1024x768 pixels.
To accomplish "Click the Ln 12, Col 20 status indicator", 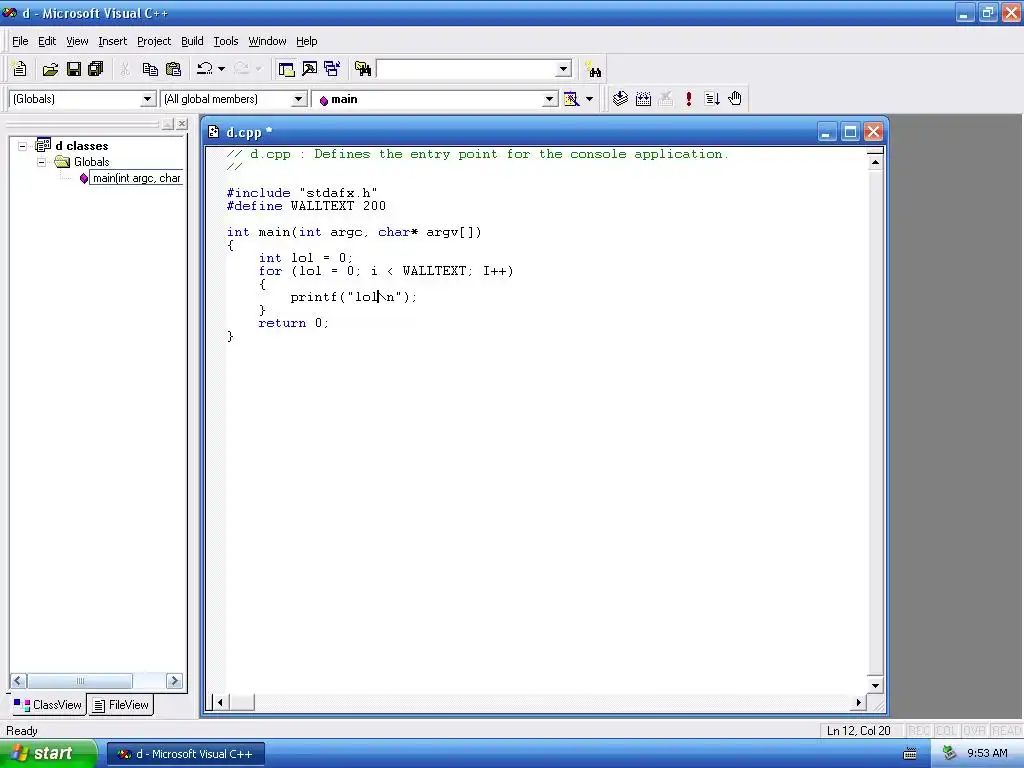I will 858,731.
